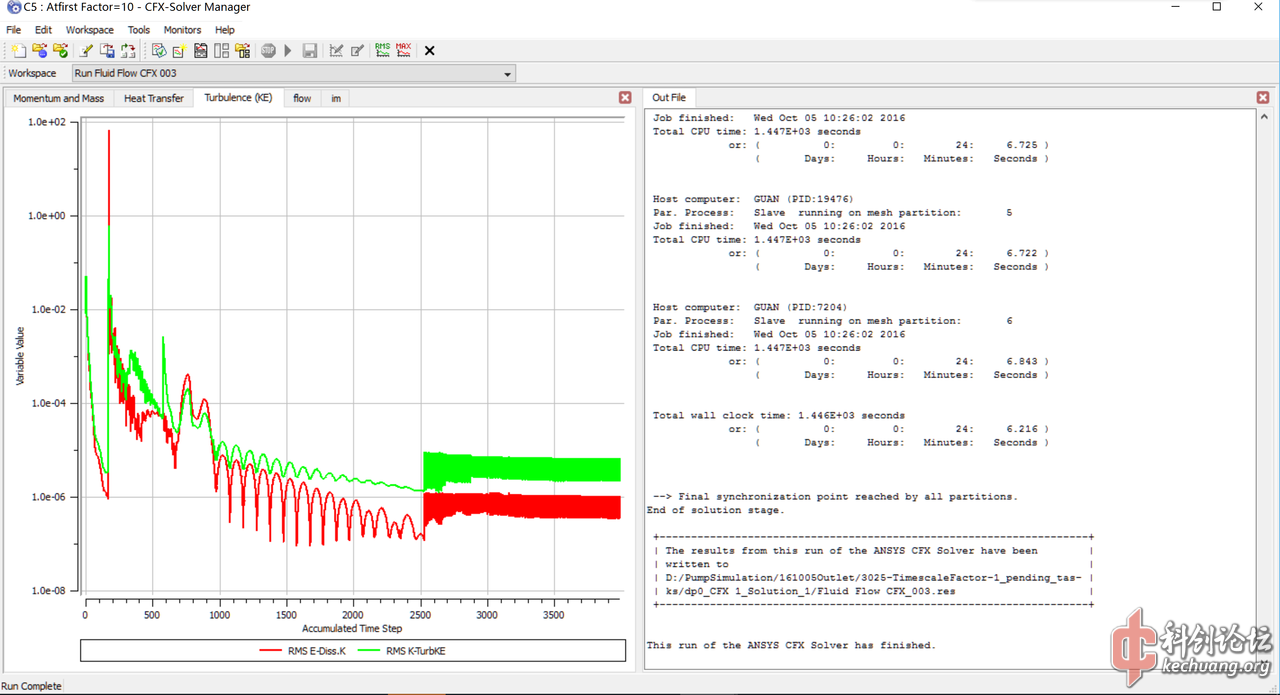Open the Monitors menu
This screenshot has width=1280, height=695.
[x=182, y=30]
